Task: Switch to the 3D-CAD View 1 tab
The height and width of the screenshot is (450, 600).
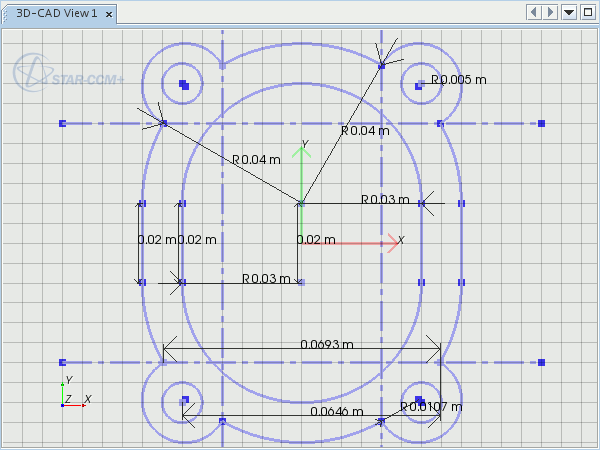Action: tap(56, 13)
